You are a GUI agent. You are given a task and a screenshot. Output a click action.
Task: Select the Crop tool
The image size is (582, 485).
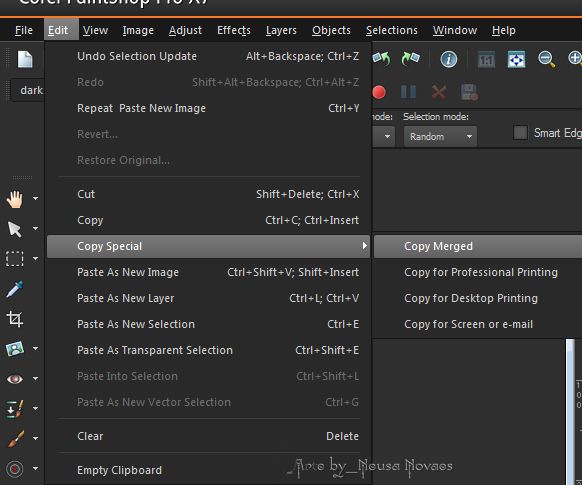(x=14, y=319)
